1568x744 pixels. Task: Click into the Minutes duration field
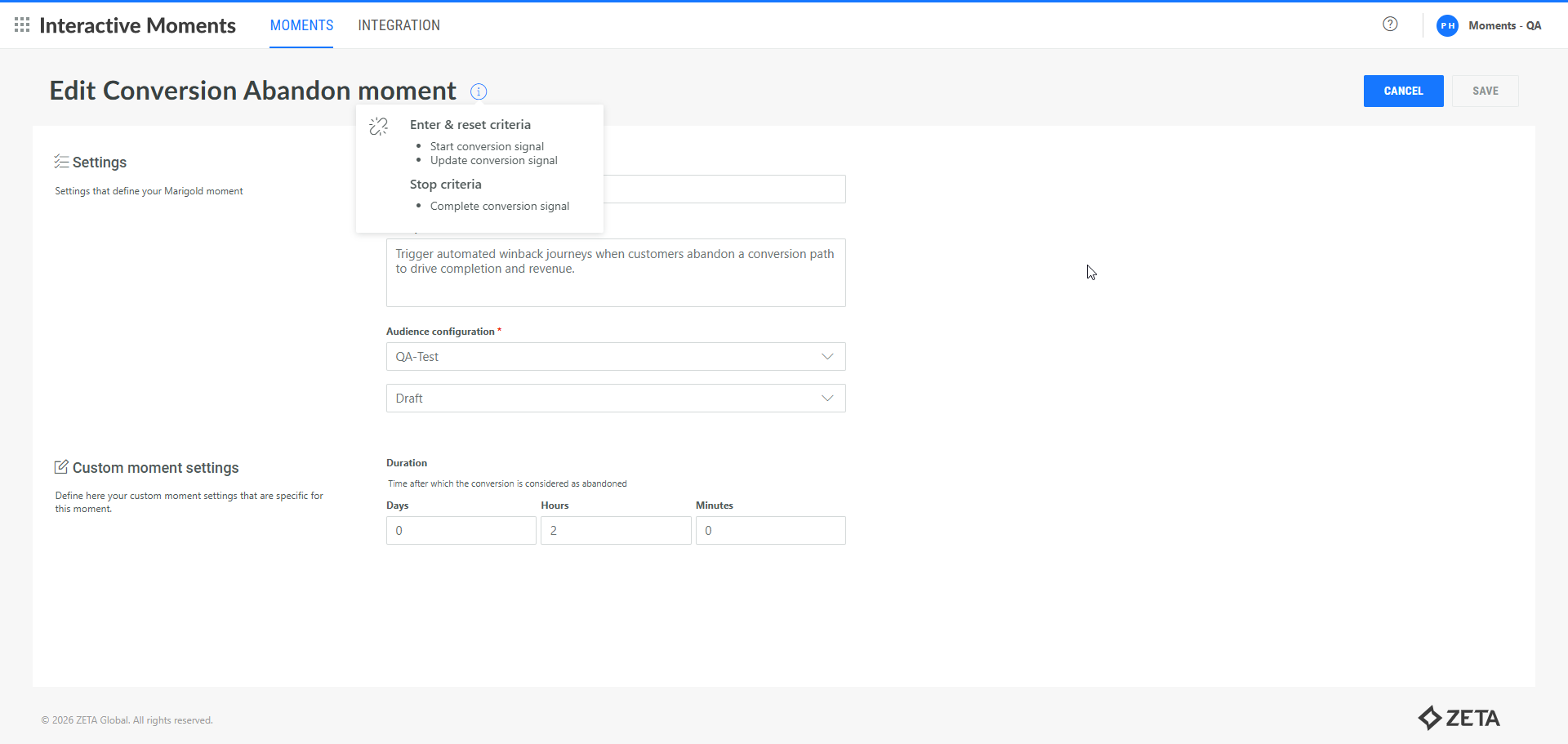pos(770,531)
